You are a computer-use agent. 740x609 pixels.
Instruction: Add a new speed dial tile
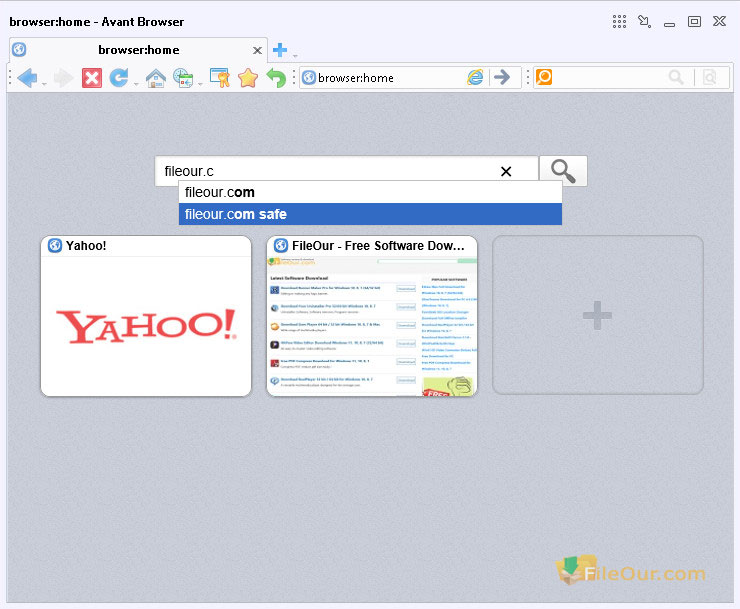[x=597, y=316]
